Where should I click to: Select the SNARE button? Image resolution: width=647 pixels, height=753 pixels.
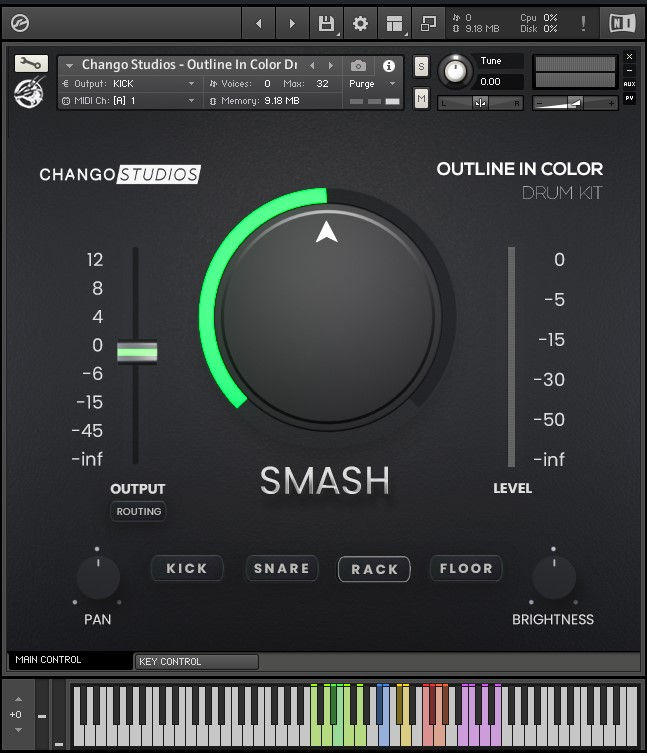[x=281, y=569]
